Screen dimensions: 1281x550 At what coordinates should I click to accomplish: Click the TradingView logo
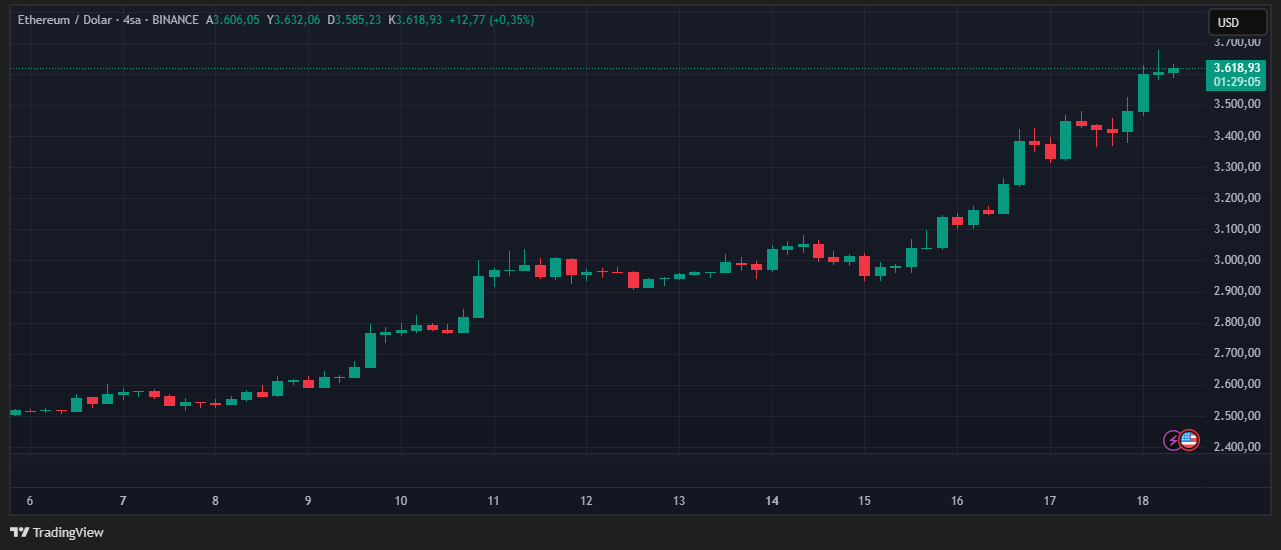pyautogui.click(x=57, y=532)
